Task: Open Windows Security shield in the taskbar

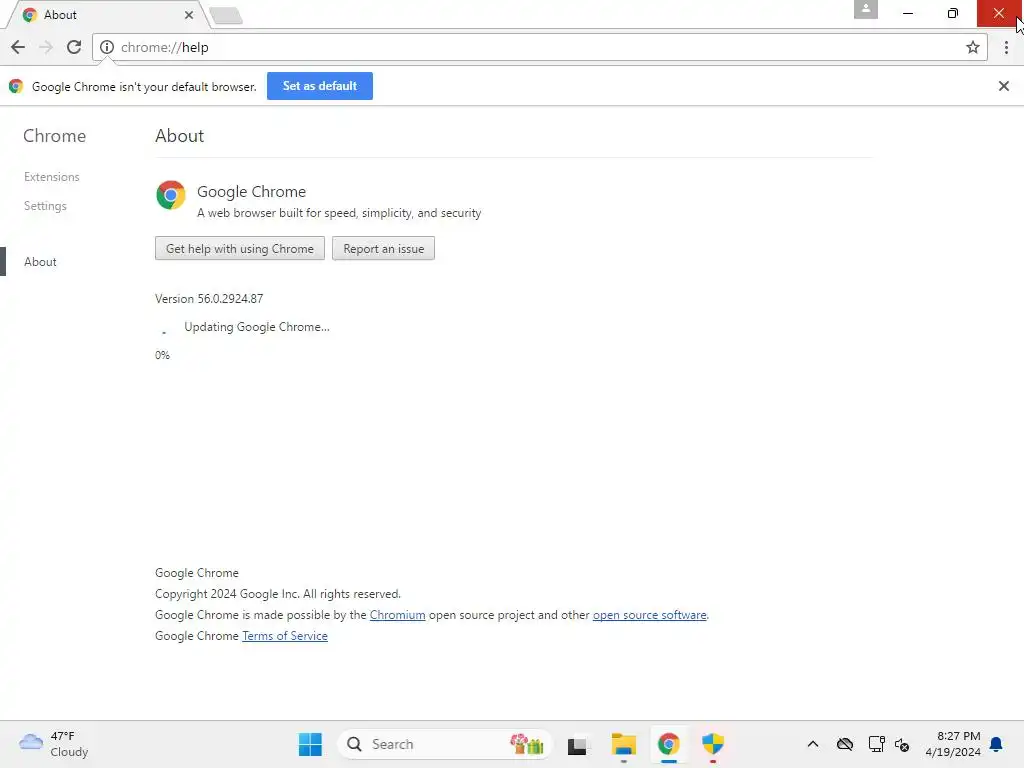Action: pyautogui.click(x=712, y=744)
